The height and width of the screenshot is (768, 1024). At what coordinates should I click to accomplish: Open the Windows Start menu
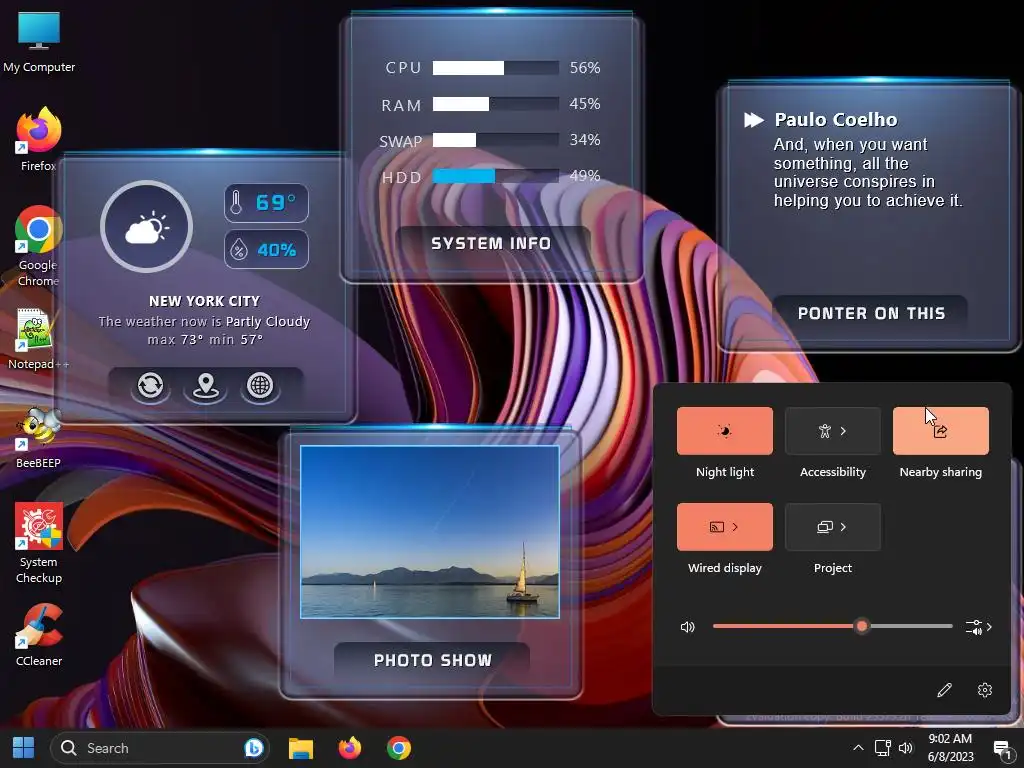click(x=24, y=748)
